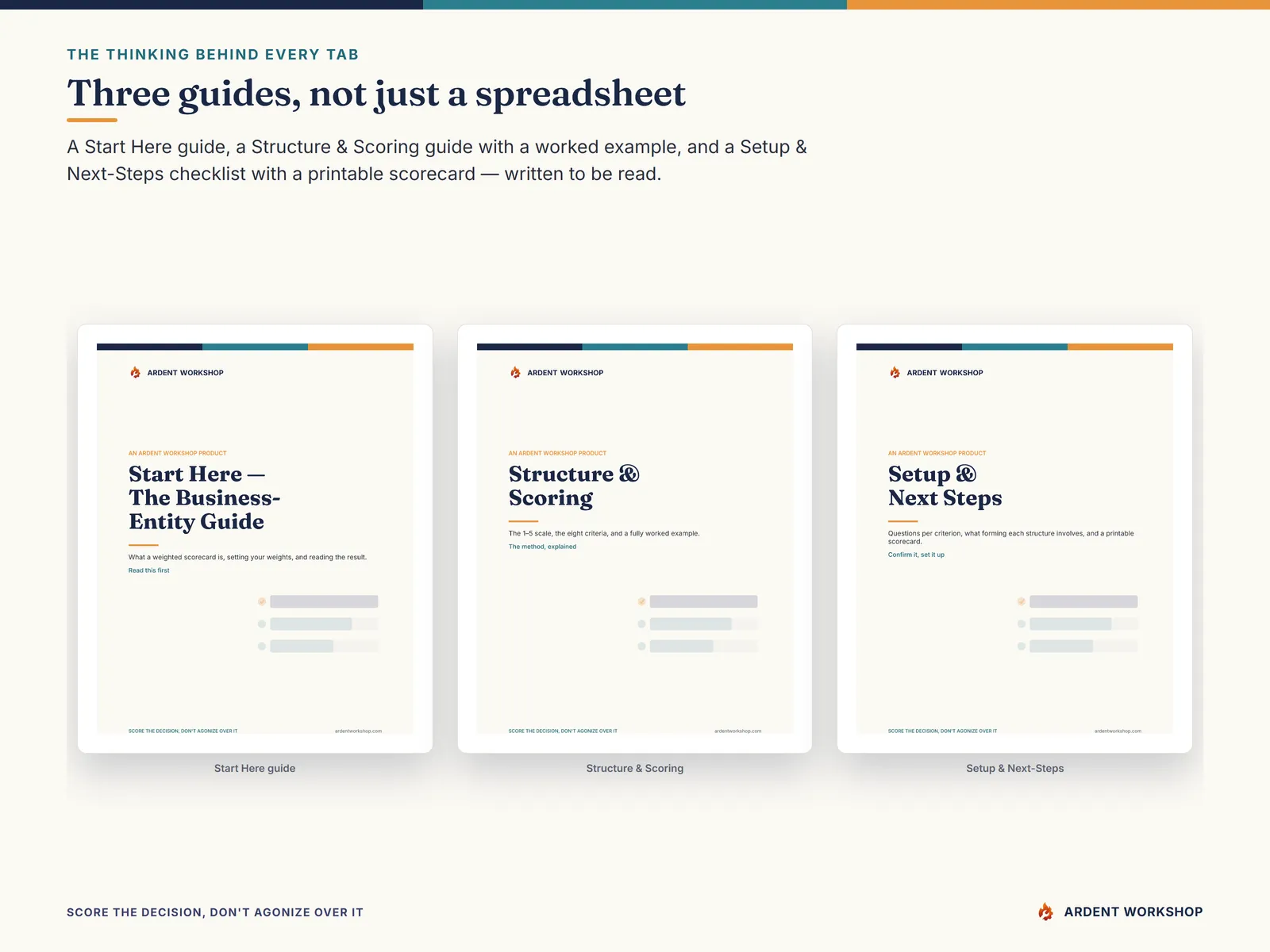Click the flame logo on the Setup & Next Steps cover
The width and height of the screenshot is (1270, 952).
click(x=895, y=372)
